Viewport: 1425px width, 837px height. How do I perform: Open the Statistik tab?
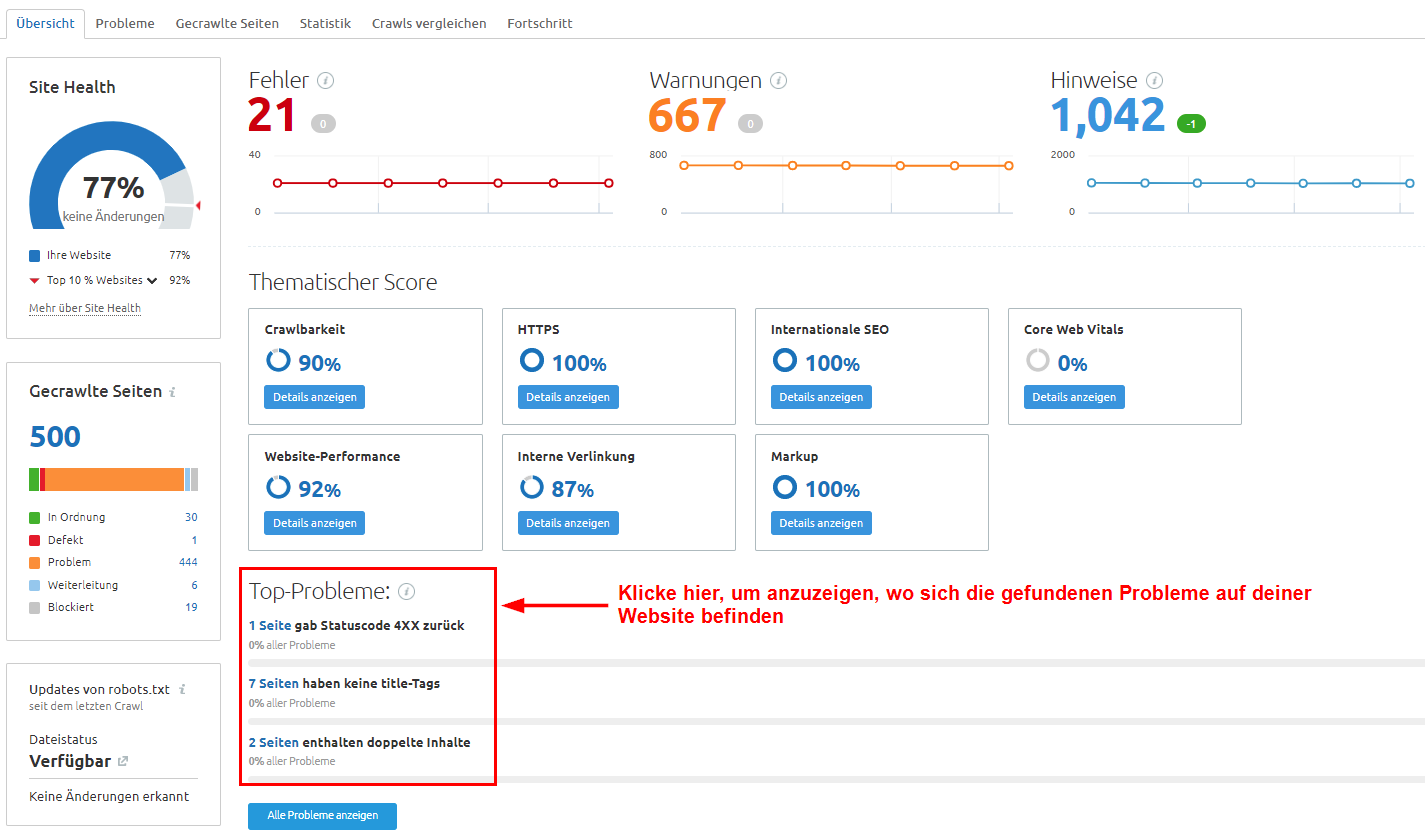[325, 23]
